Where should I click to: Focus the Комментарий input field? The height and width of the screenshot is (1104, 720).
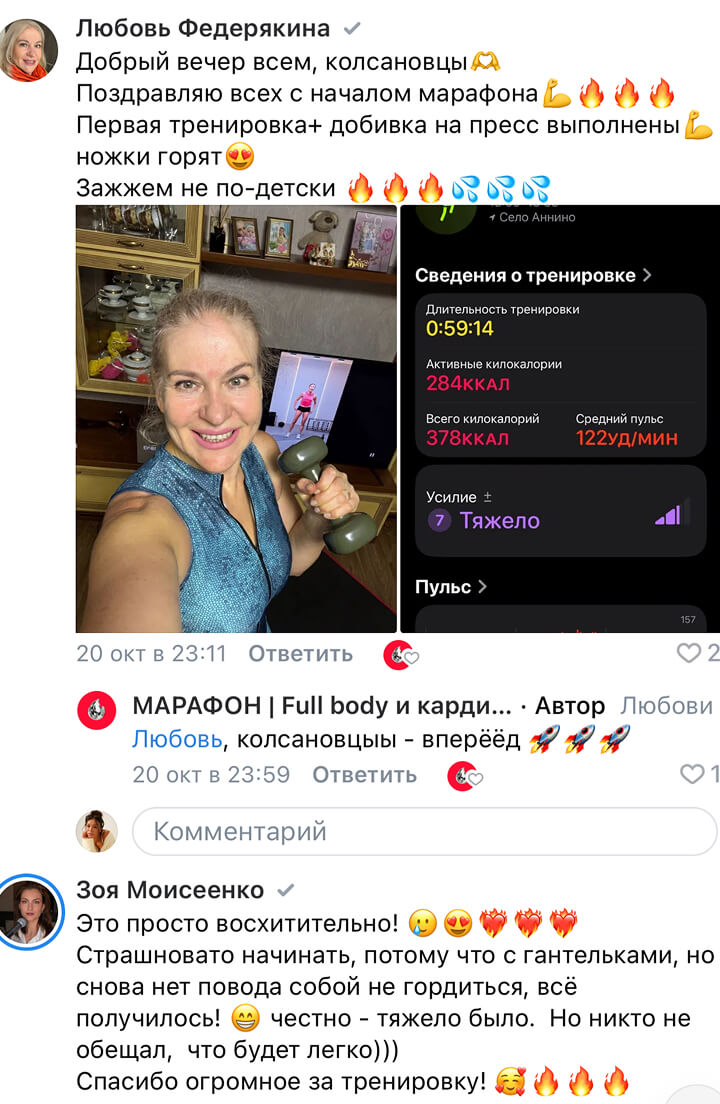(x=425, y=832)
